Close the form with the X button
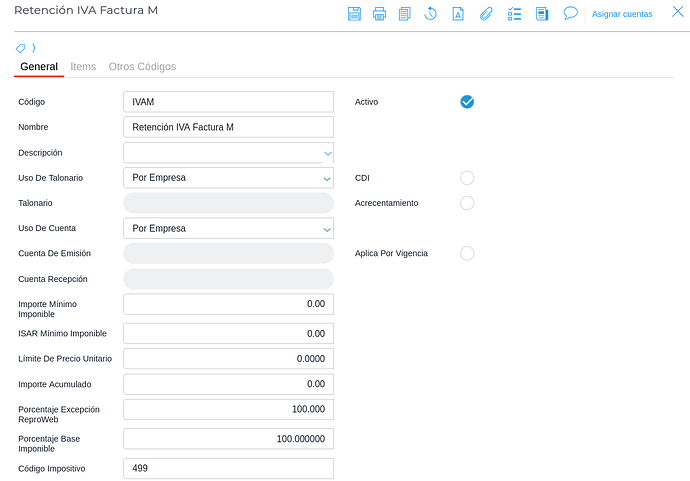690x481 pixels. click(677, 13)
